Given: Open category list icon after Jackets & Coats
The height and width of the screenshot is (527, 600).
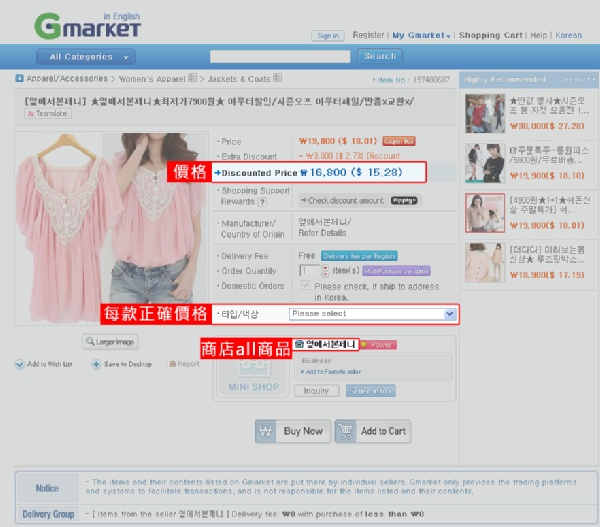Looking at the screenshot, I should point(277,78).
